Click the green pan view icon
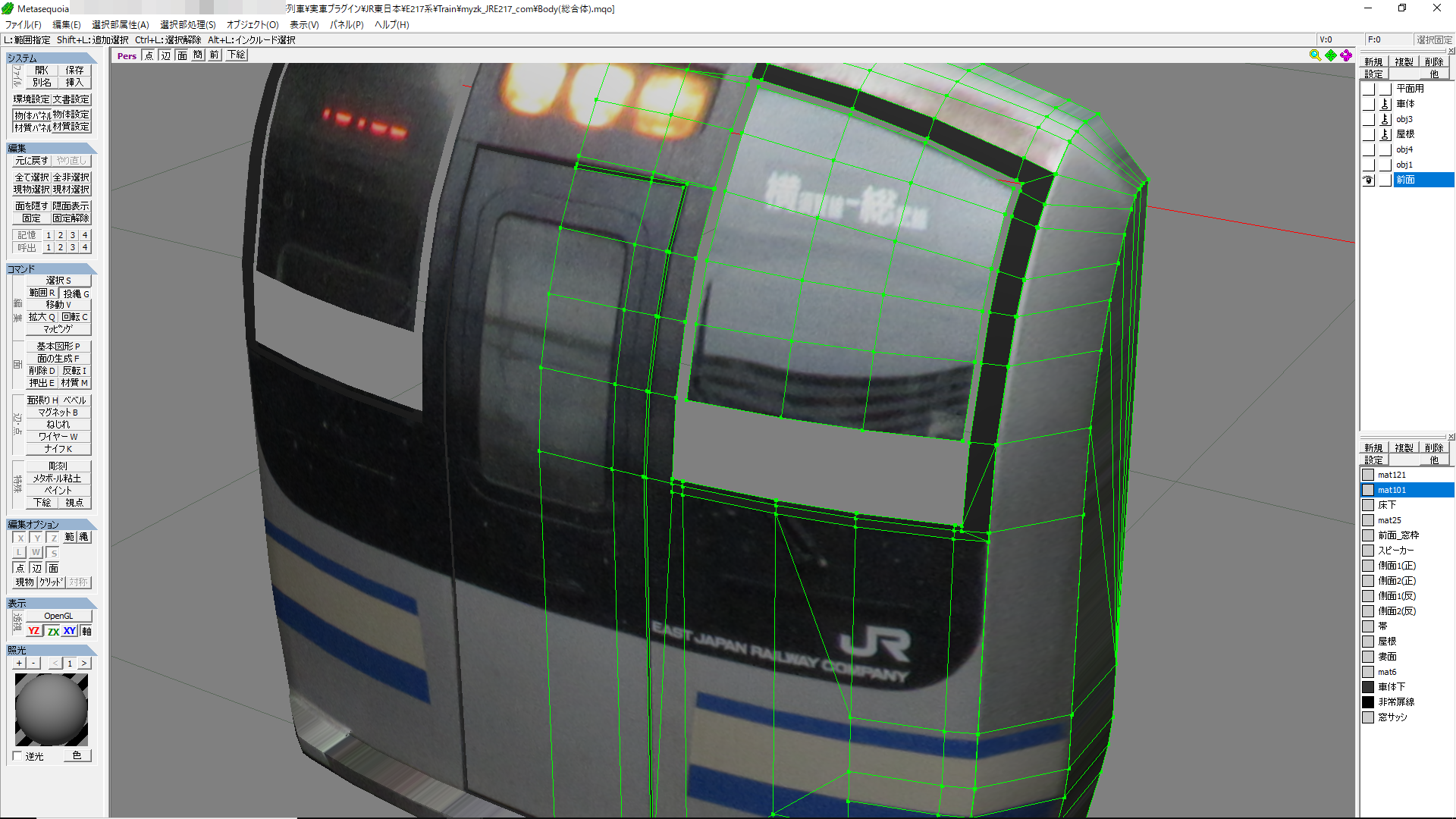 tap(1331, 55)
